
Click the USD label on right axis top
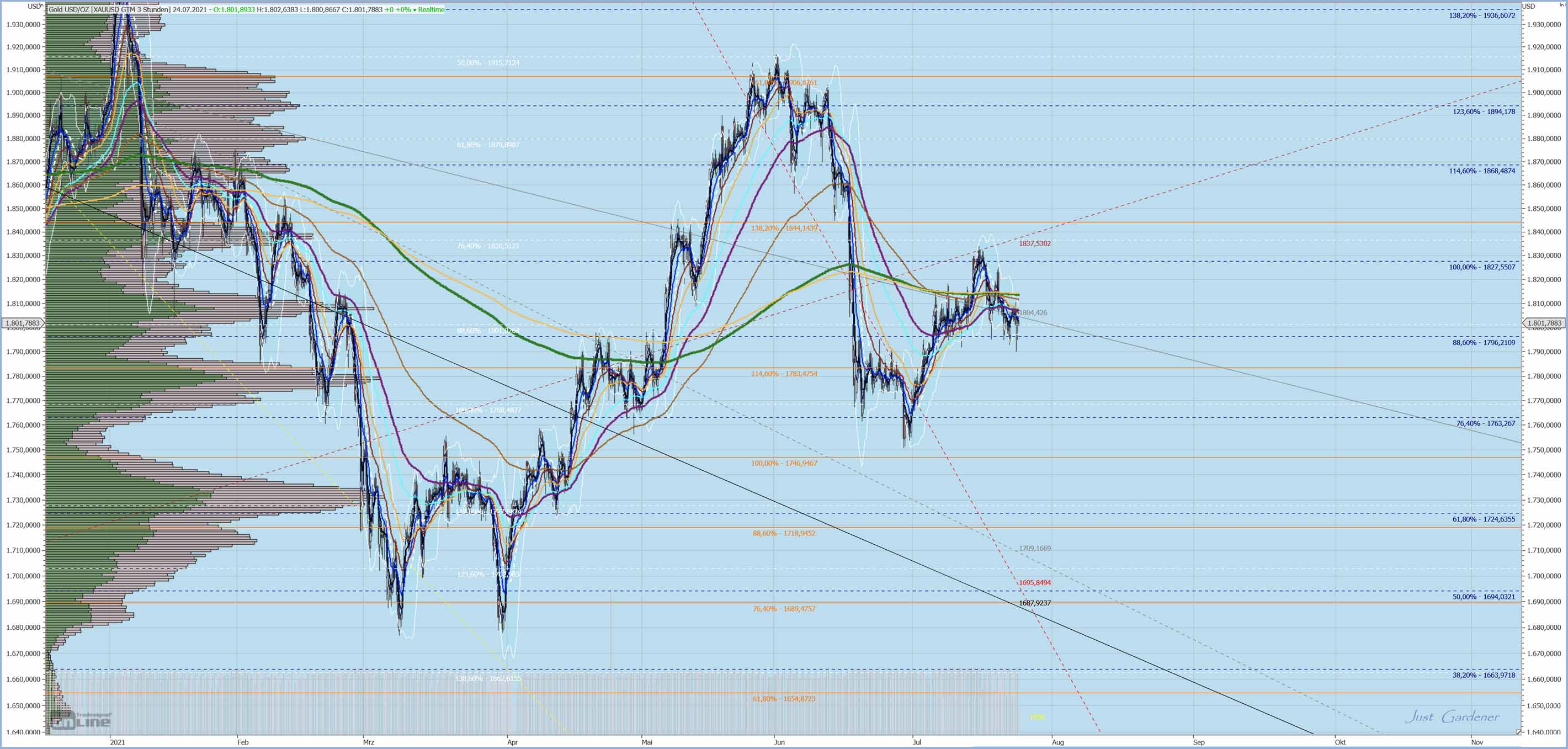click(x=1528, y=6)
